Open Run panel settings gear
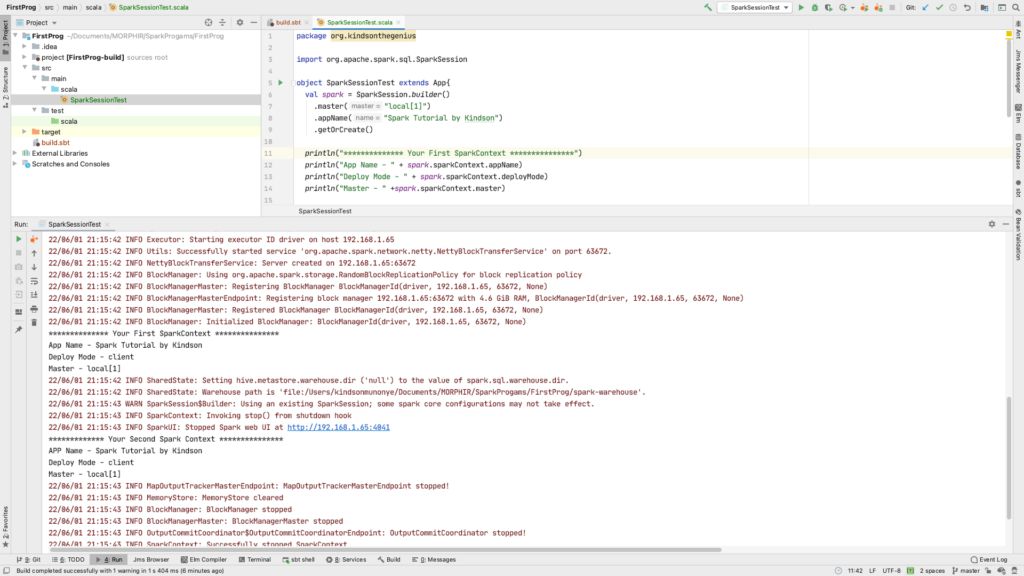Screen dimensions: 1024x576 (x=991, y=224)
